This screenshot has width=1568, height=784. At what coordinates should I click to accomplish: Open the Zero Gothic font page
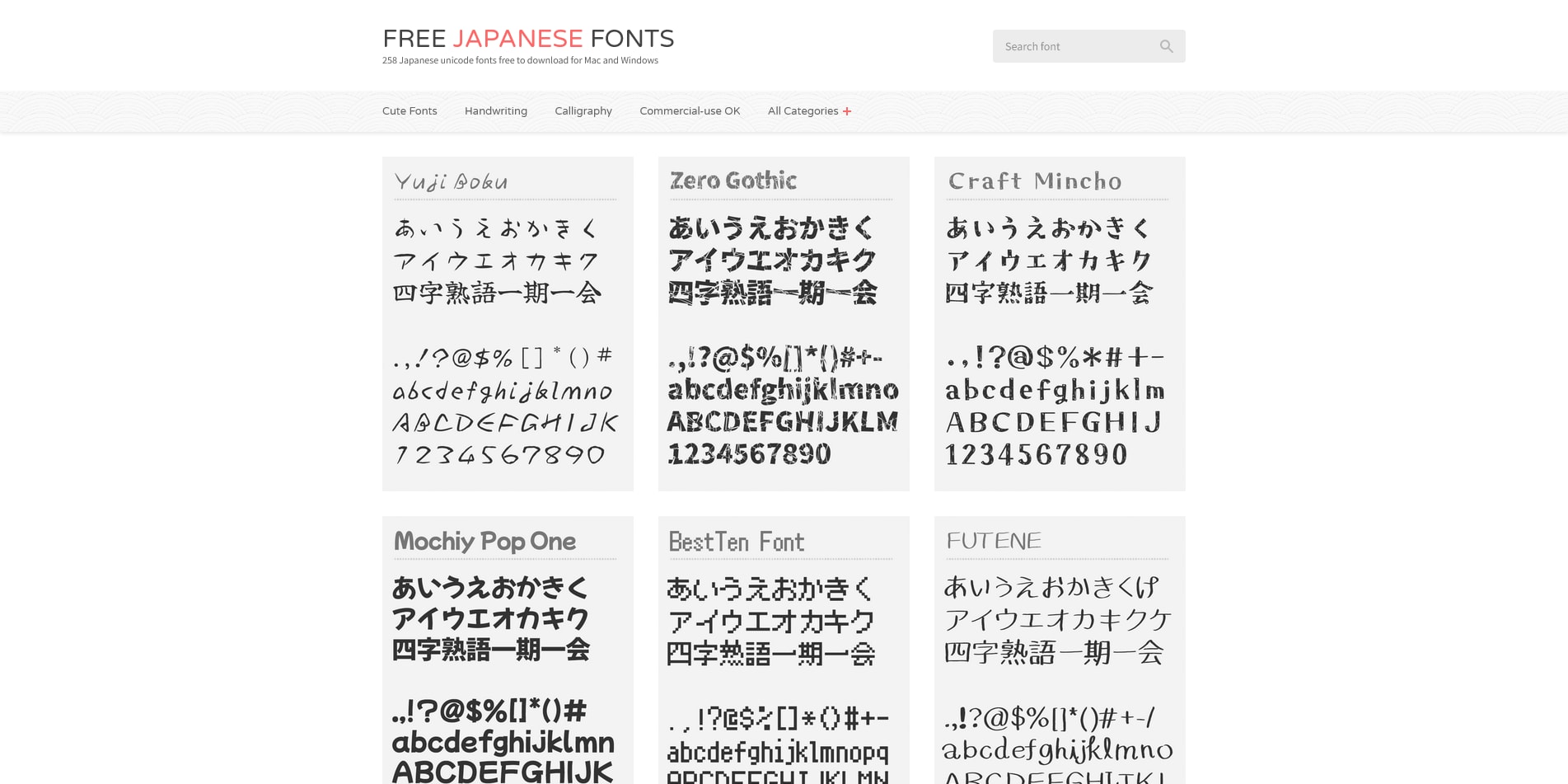tap(732, 180)
